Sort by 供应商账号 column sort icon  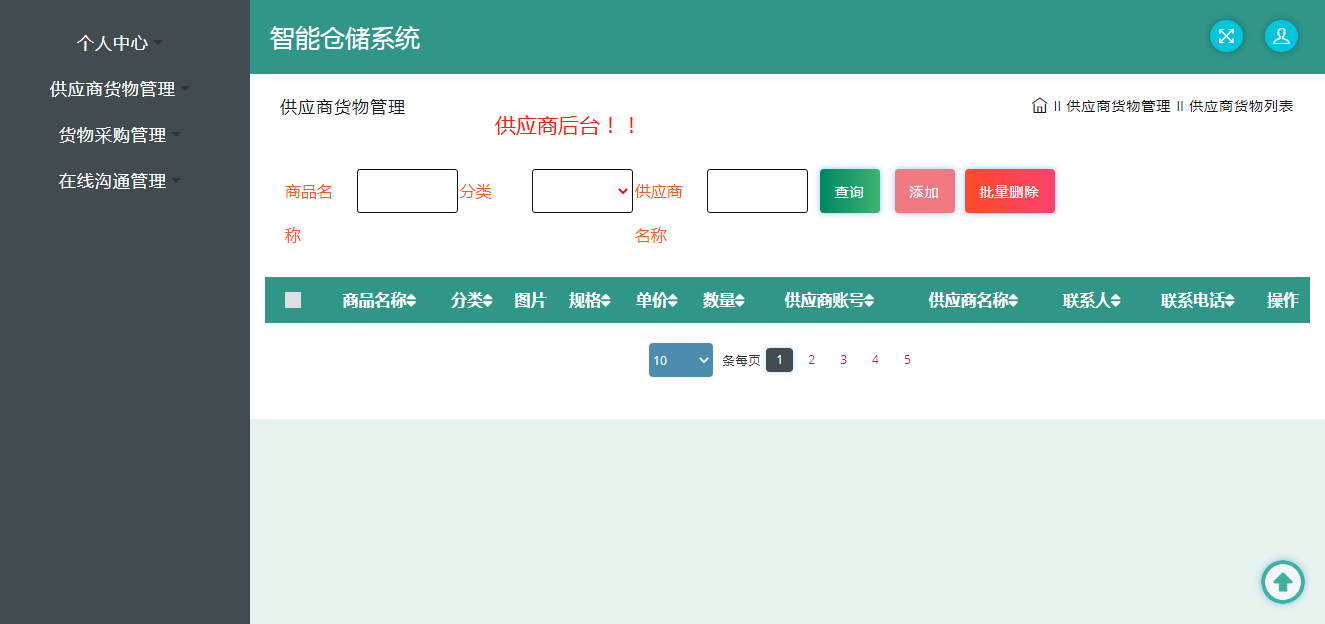click(x=869, y=301)
